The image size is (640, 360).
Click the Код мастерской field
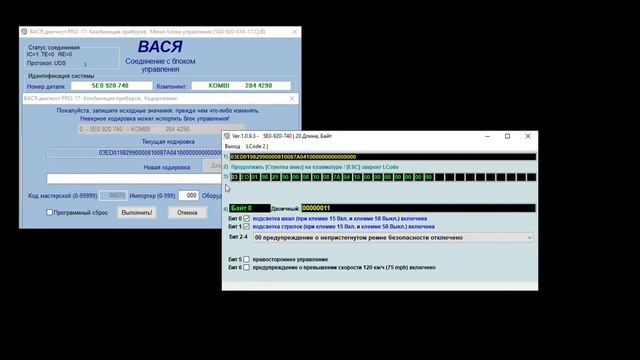click(113, 196)
